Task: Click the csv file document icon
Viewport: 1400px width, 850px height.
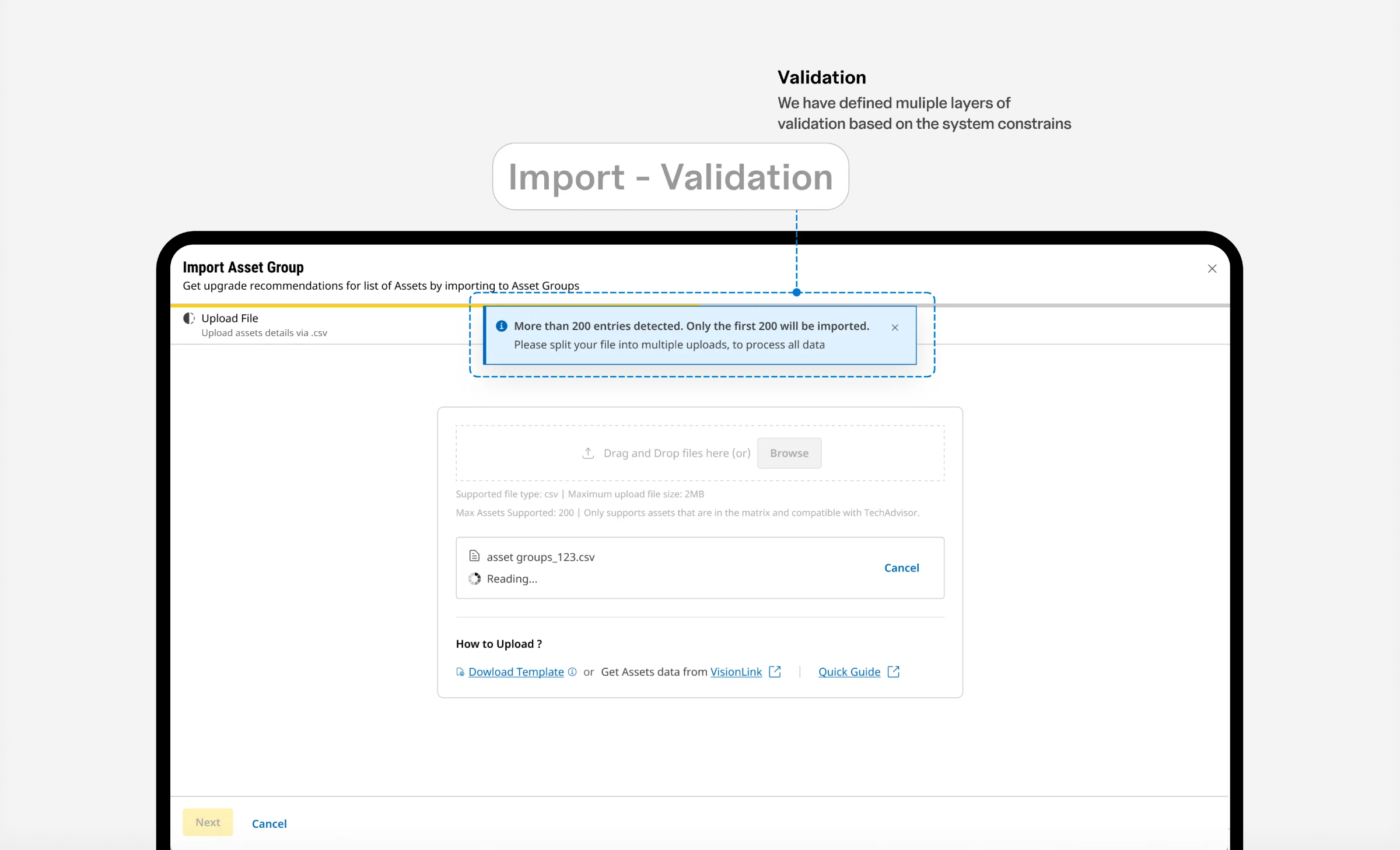Action: 474,556
